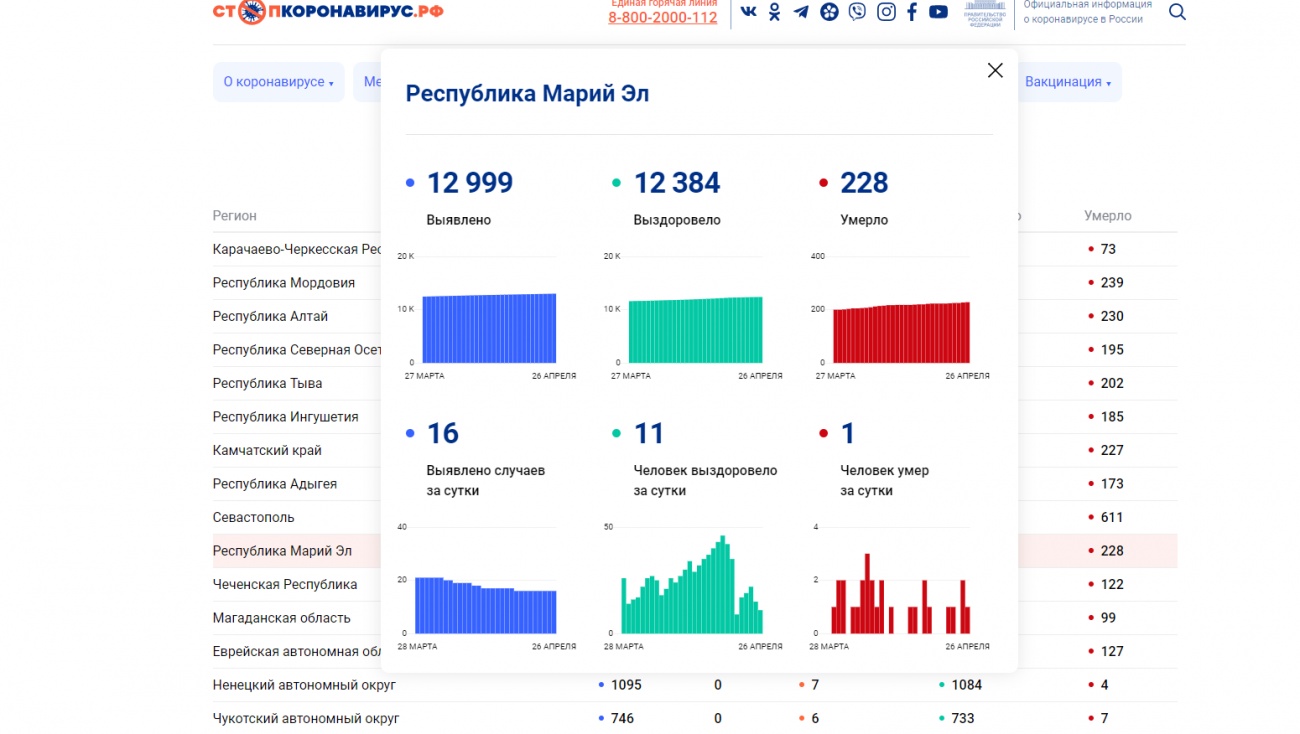Screen dimensions: 1300x734
Task: Open the VK social page icon
Action: point(748,12)
